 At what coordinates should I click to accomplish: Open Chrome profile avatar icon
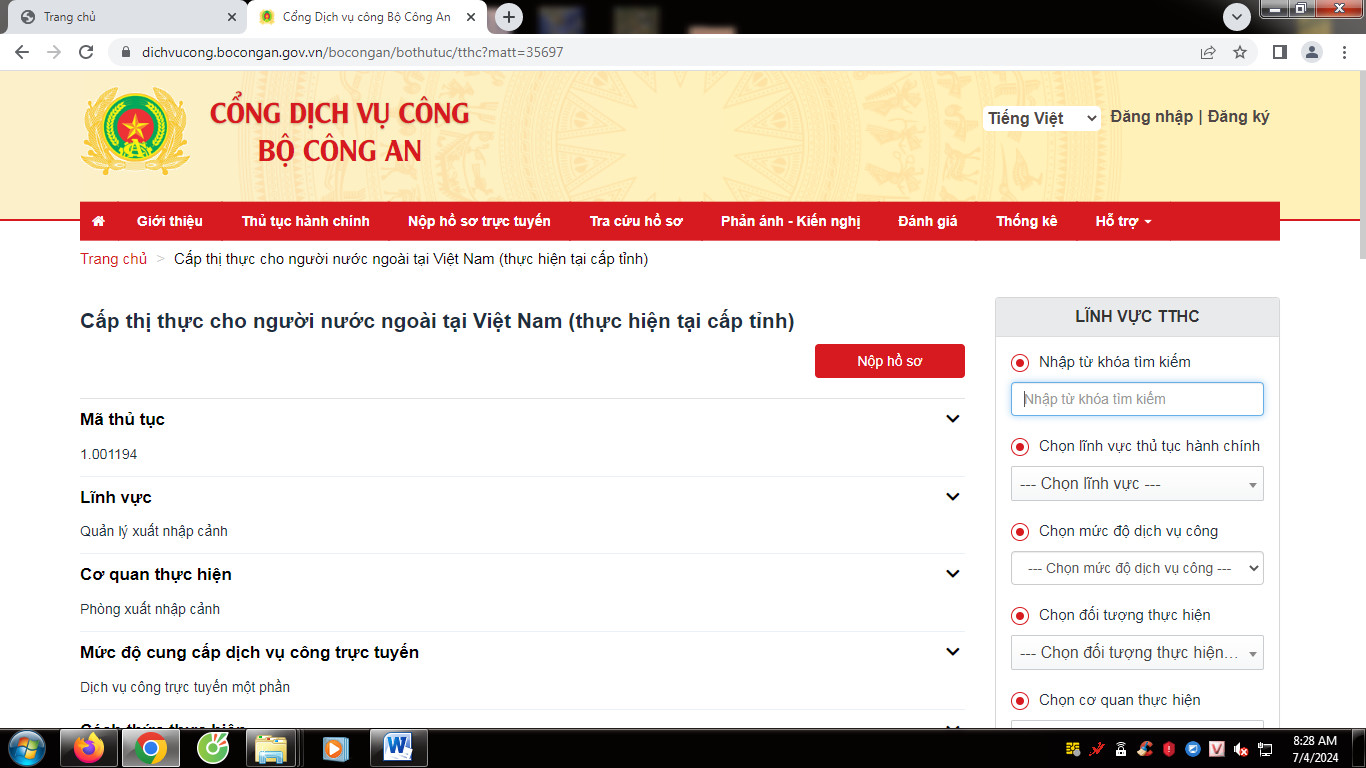click(x=1312, y=52)
